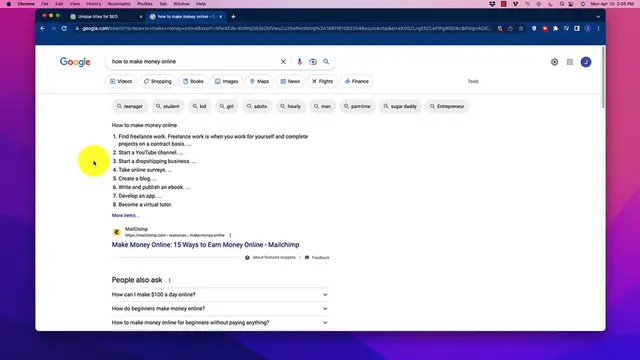Refine search with 'kid' chip
Image resolution: width=640 pixels, height=360 pixels.
click(200, 106)
